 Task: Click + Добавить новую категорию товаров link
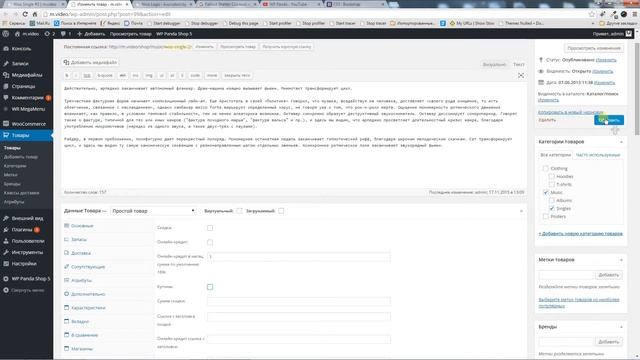(x=580, y=233)
